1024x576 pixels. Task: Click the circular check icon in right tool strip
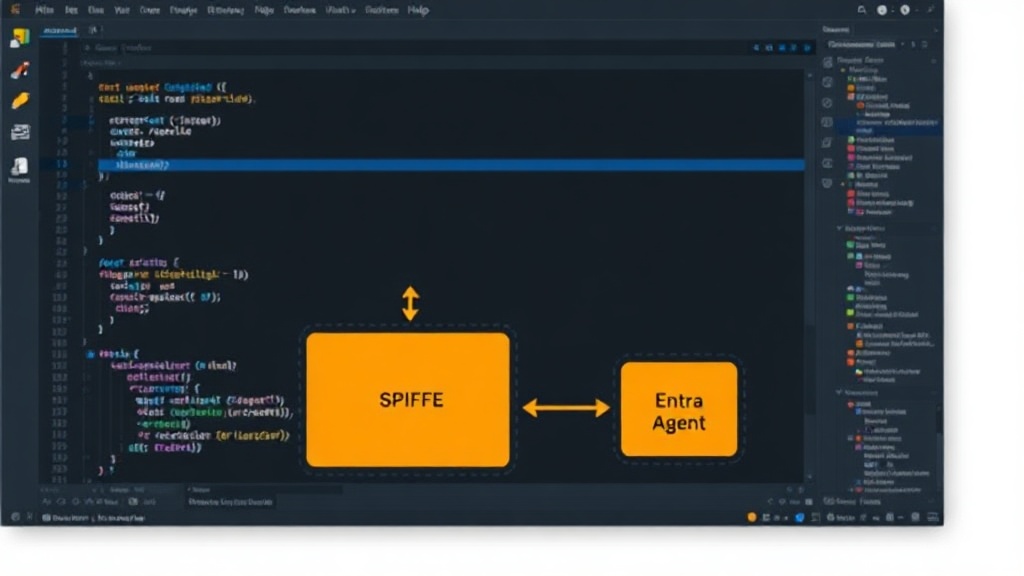tap(827, 103)
